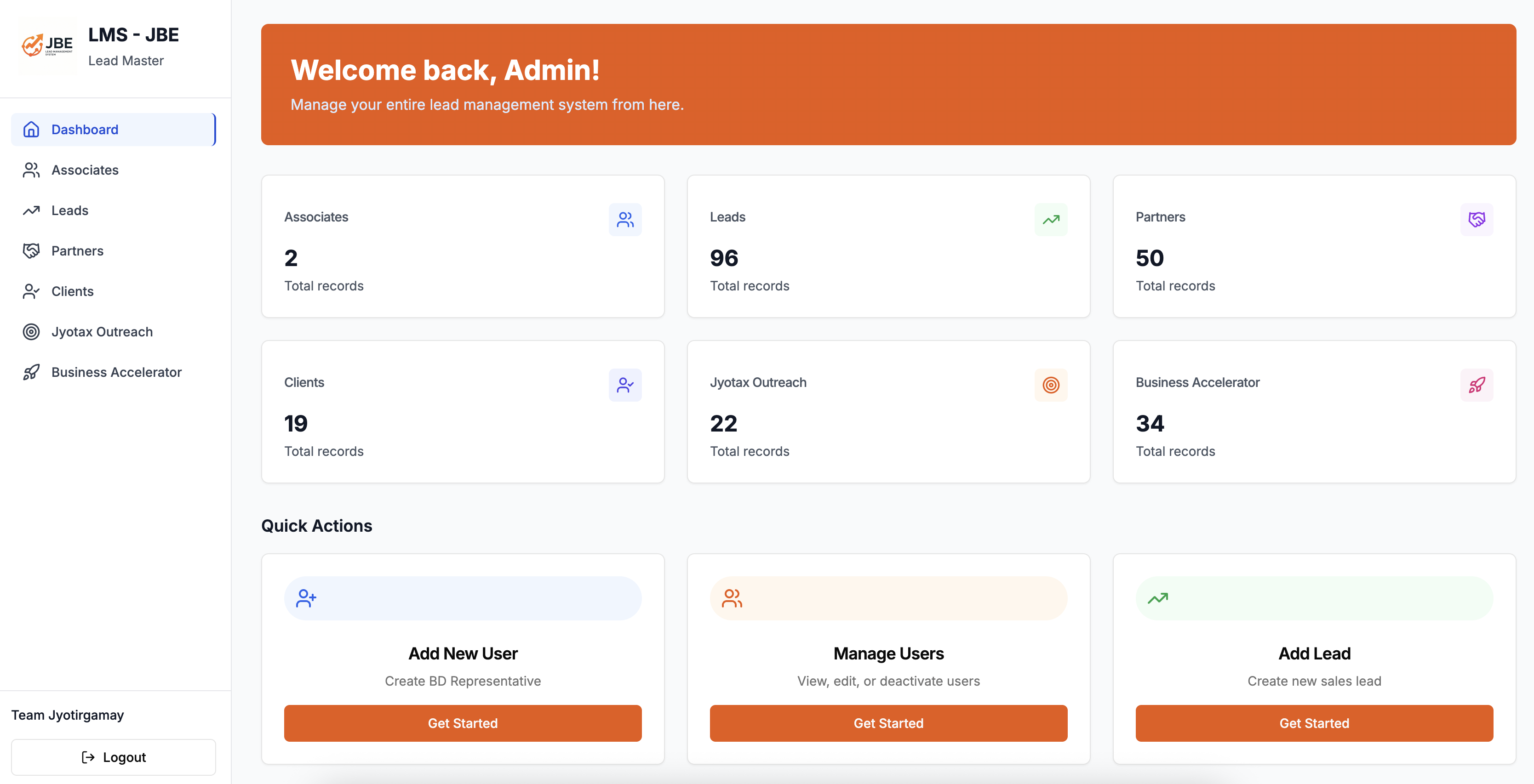
Task: Click the Partners count 50
Action: point(1149,258)
